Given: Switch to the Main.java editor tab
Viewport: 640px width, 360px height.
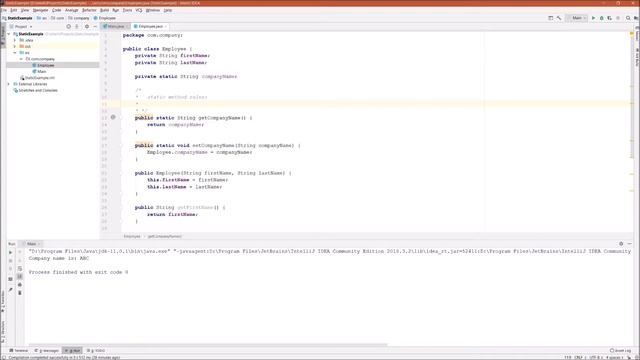Looking at the screenshot, I should (116, 27).
